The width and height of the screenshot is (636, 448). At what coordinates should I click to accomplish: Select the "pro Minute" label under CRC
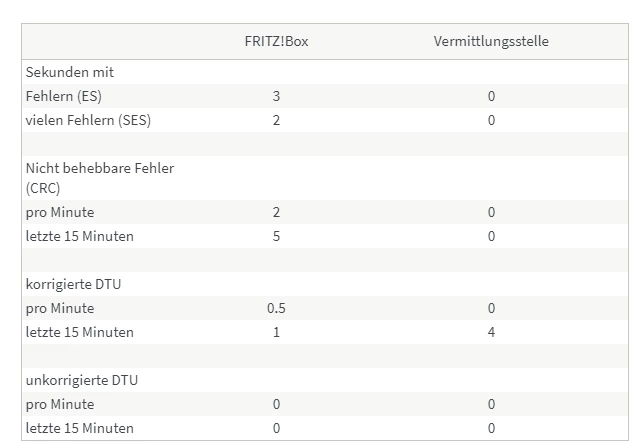pos(60,212)
